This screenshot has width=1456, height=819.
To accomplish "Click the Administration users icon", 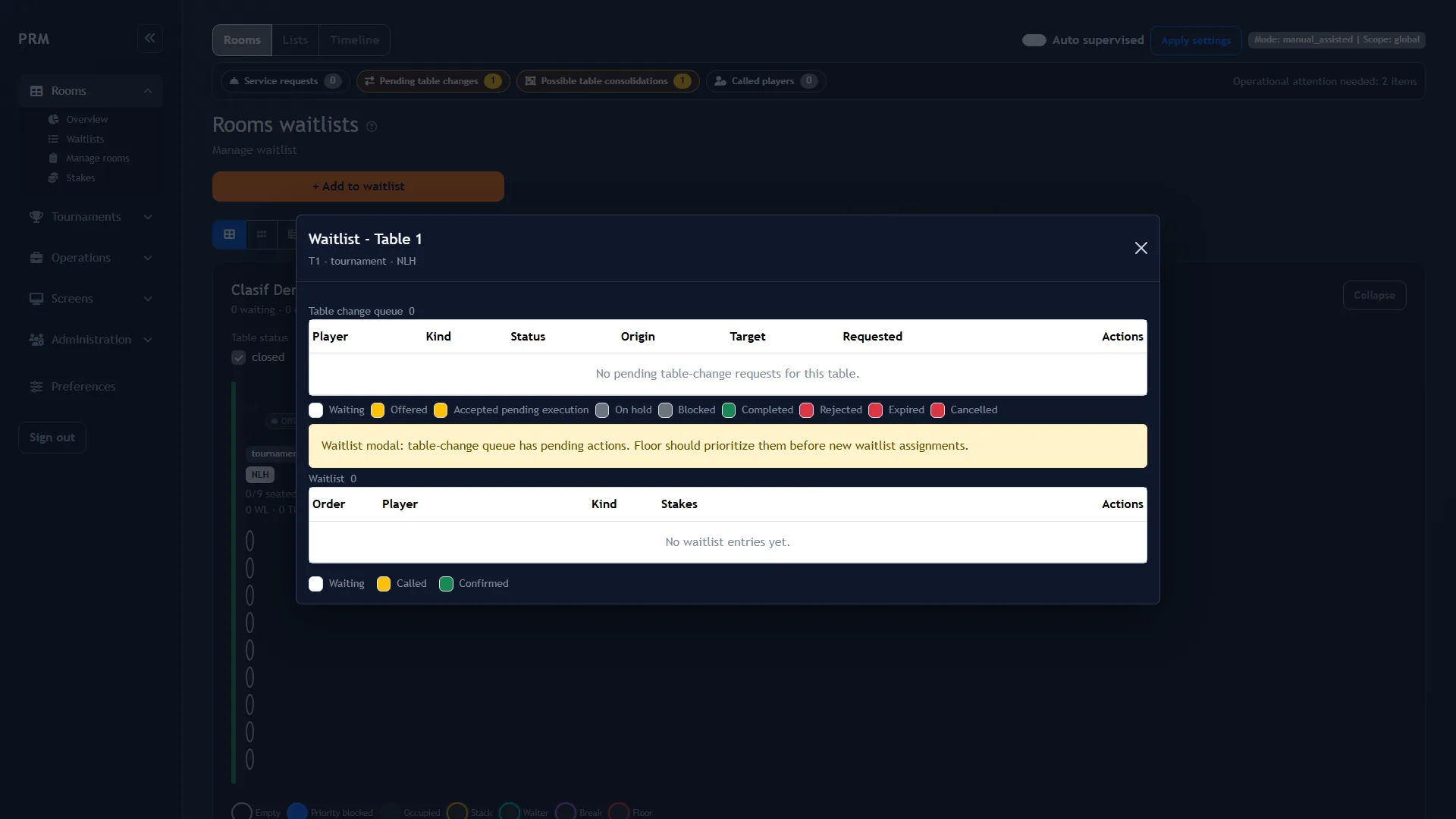I will click(x=36, y=340).
